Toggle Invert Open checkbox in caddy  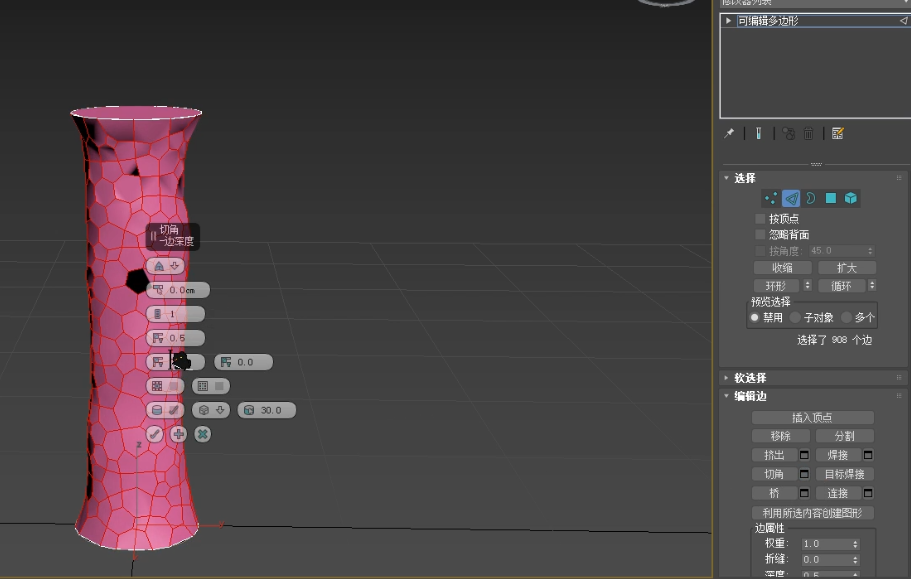point(219,386)
